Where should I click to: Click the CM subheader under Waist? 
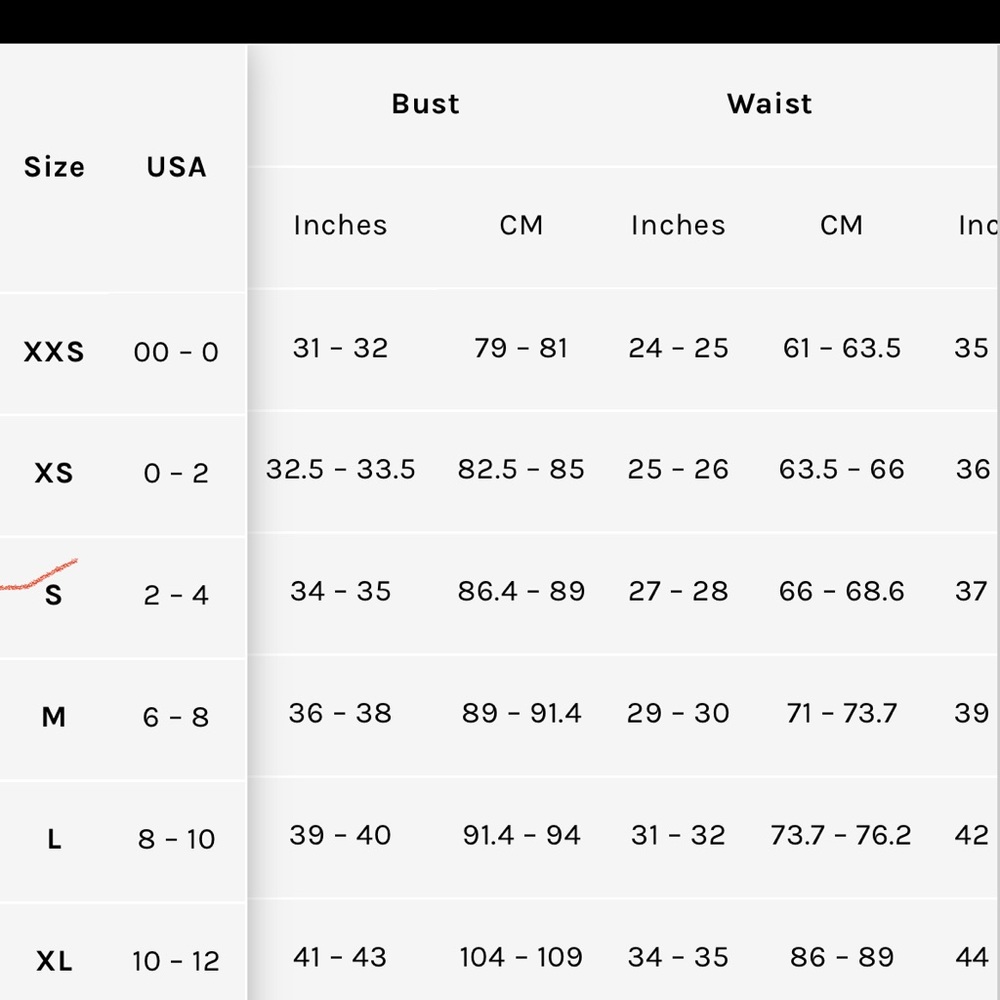841,225
